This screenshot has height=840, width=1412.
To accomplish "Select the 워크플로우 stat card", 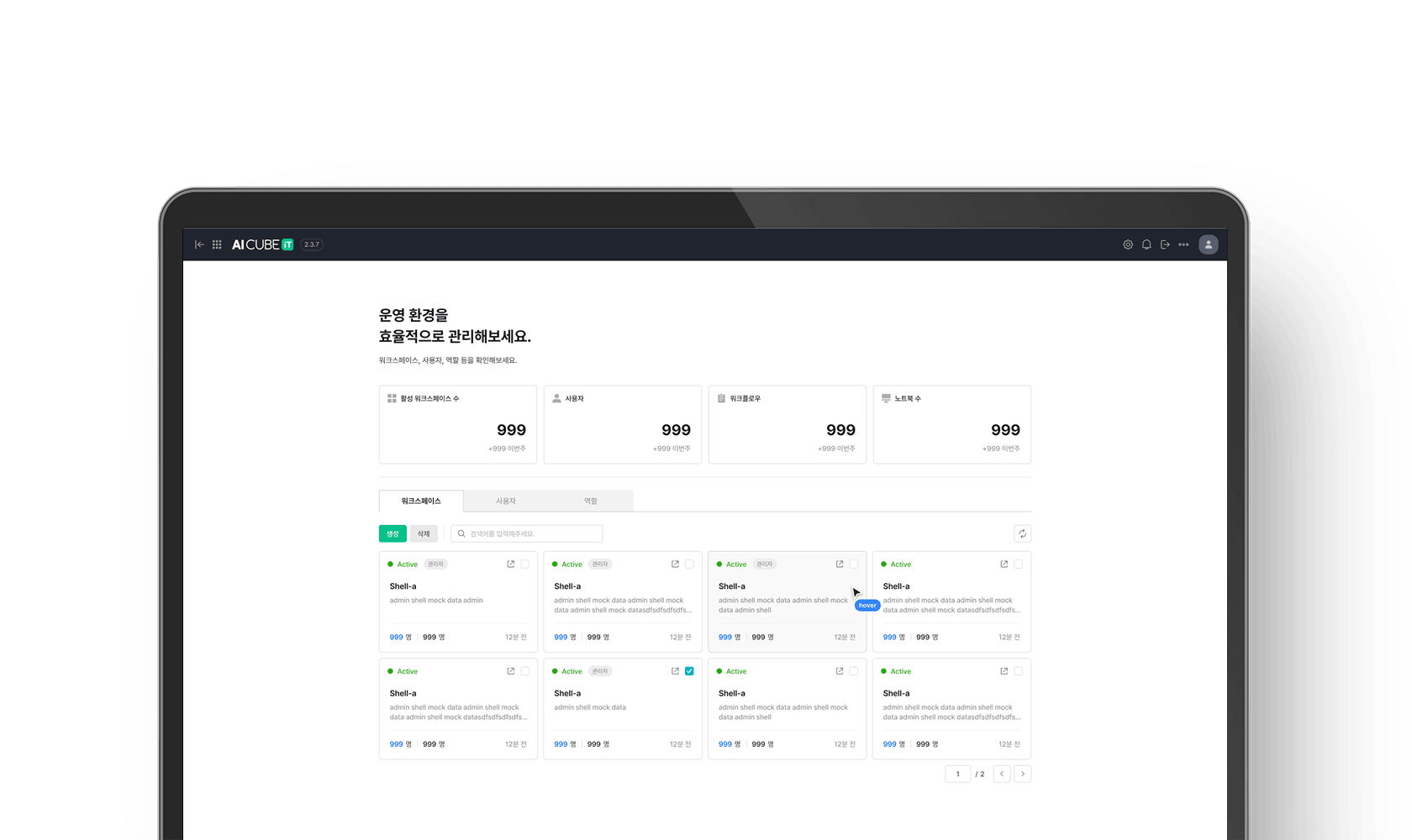I will [x=788, y=424].
